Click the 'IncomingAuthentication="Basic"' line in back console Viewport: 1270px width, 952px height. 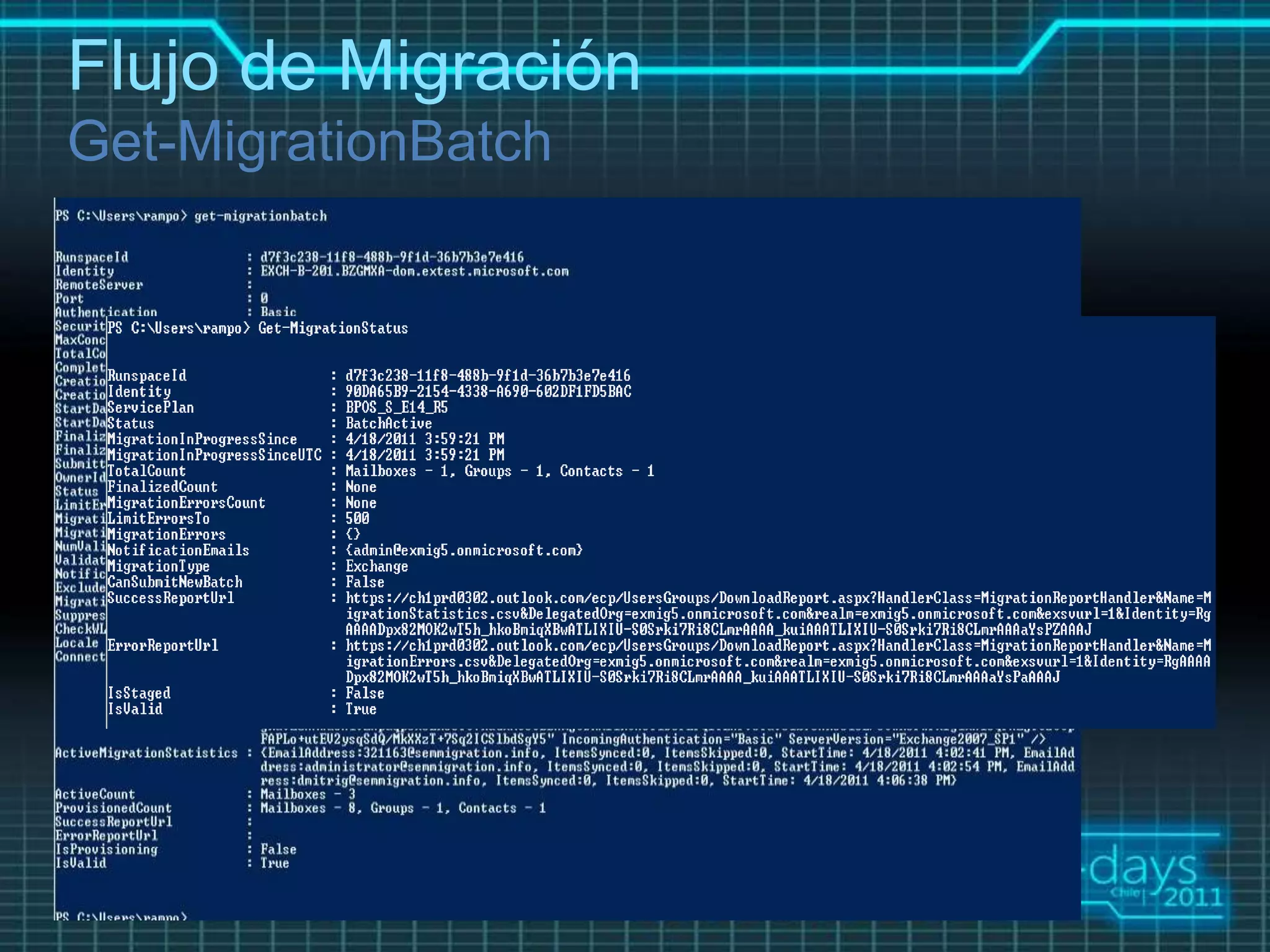tap(652, 739)
